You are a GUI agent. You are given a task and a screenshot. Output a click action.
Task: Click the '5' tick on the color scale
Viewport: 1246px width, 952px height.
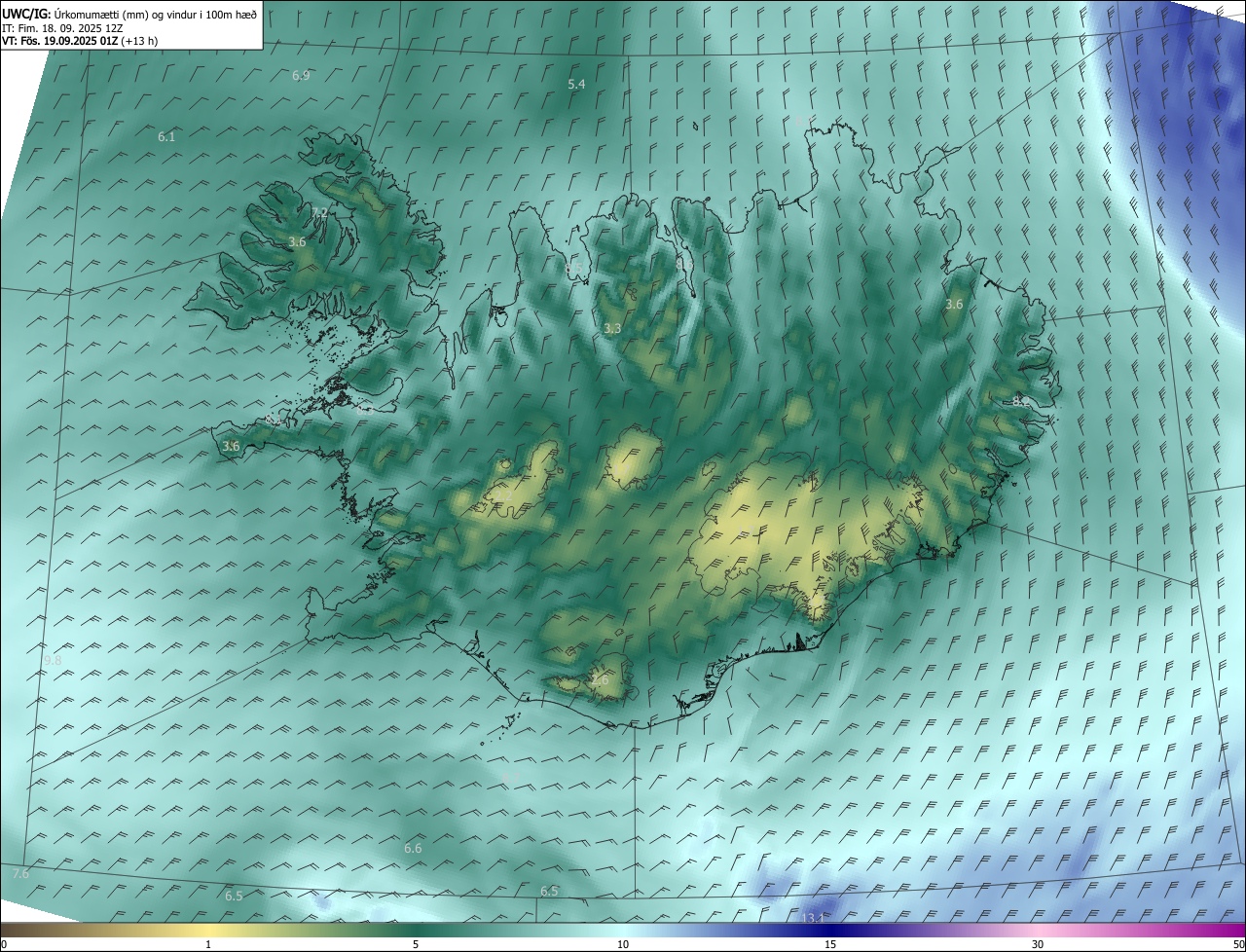(416, 944)
